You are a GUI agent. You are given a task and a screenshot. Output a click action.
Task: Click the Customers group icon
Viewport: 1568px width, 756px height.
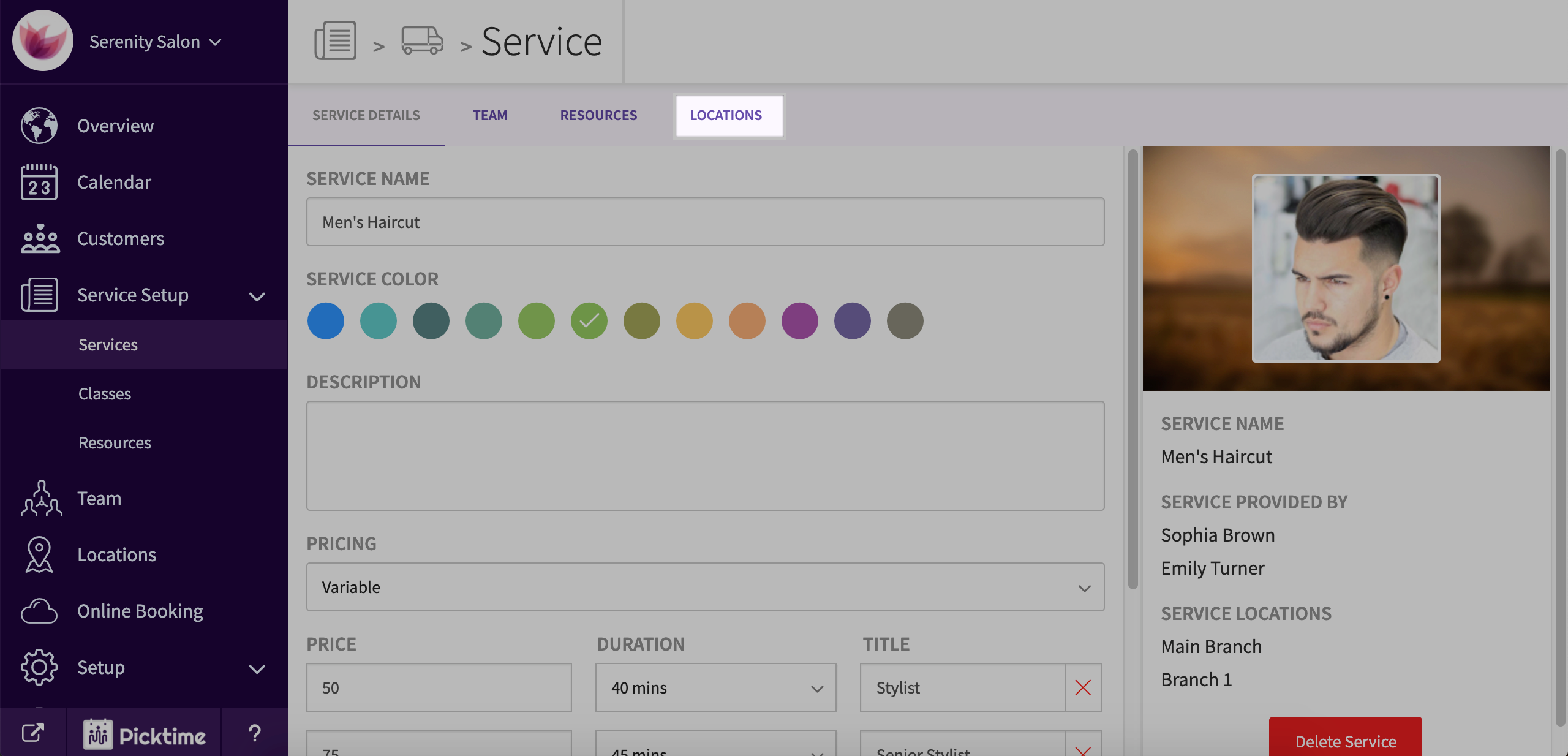tap(39, 238)
